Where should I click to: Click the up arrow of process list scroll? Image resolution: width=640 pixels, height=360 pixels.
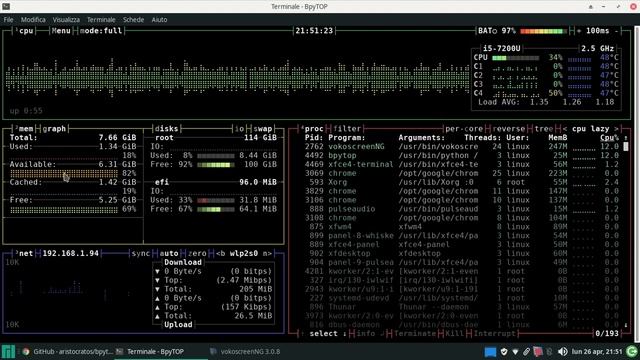(626, 138)
